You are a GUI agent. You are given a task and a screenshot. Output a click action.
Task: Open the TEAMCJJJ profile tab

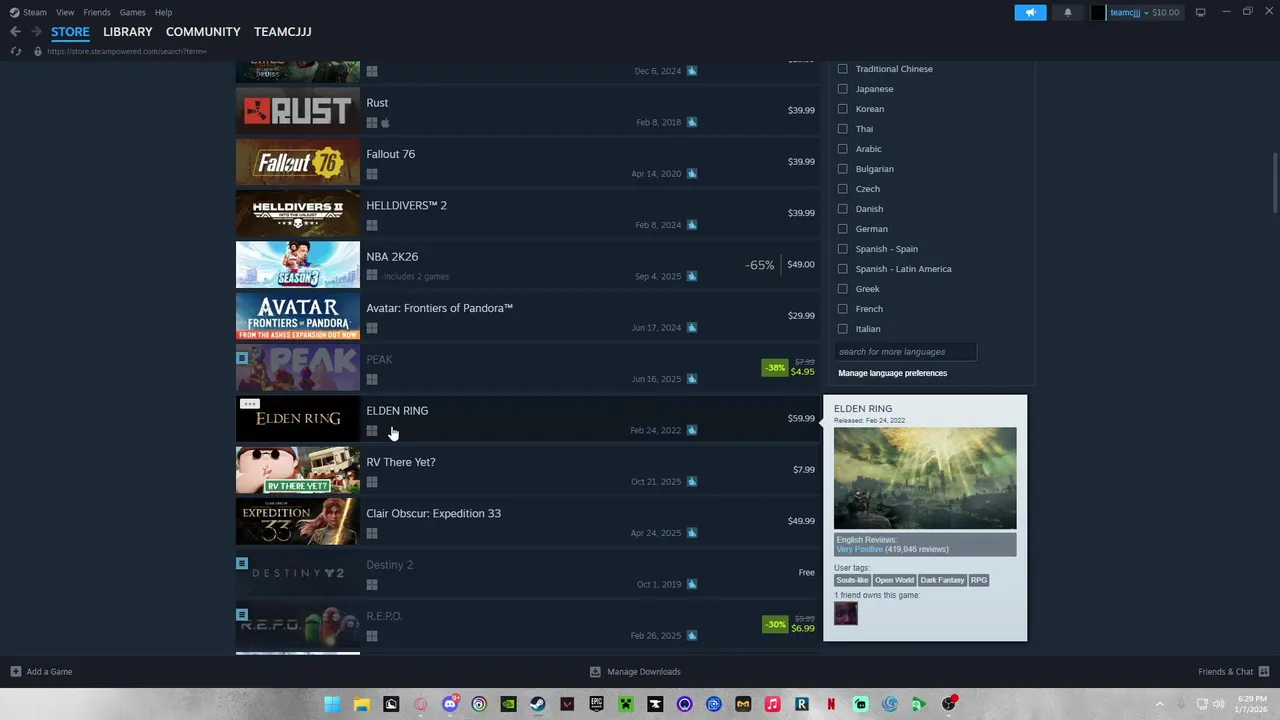coord(283,32)
